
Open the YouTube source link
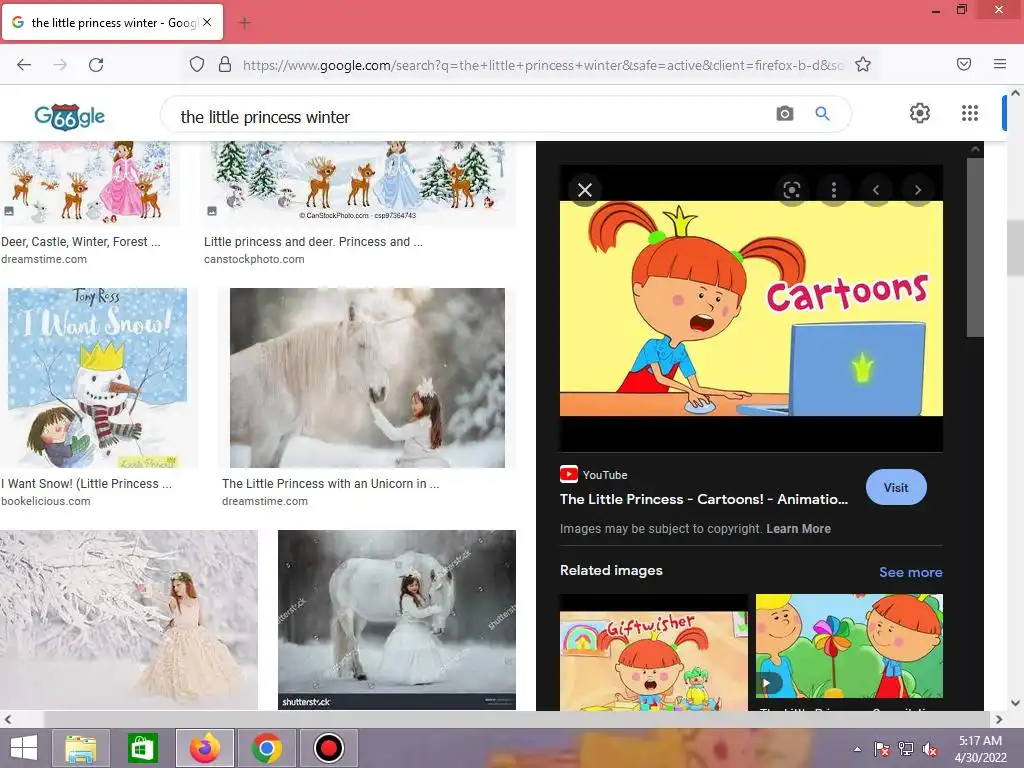pyautogui.click(x=594, y=475)
